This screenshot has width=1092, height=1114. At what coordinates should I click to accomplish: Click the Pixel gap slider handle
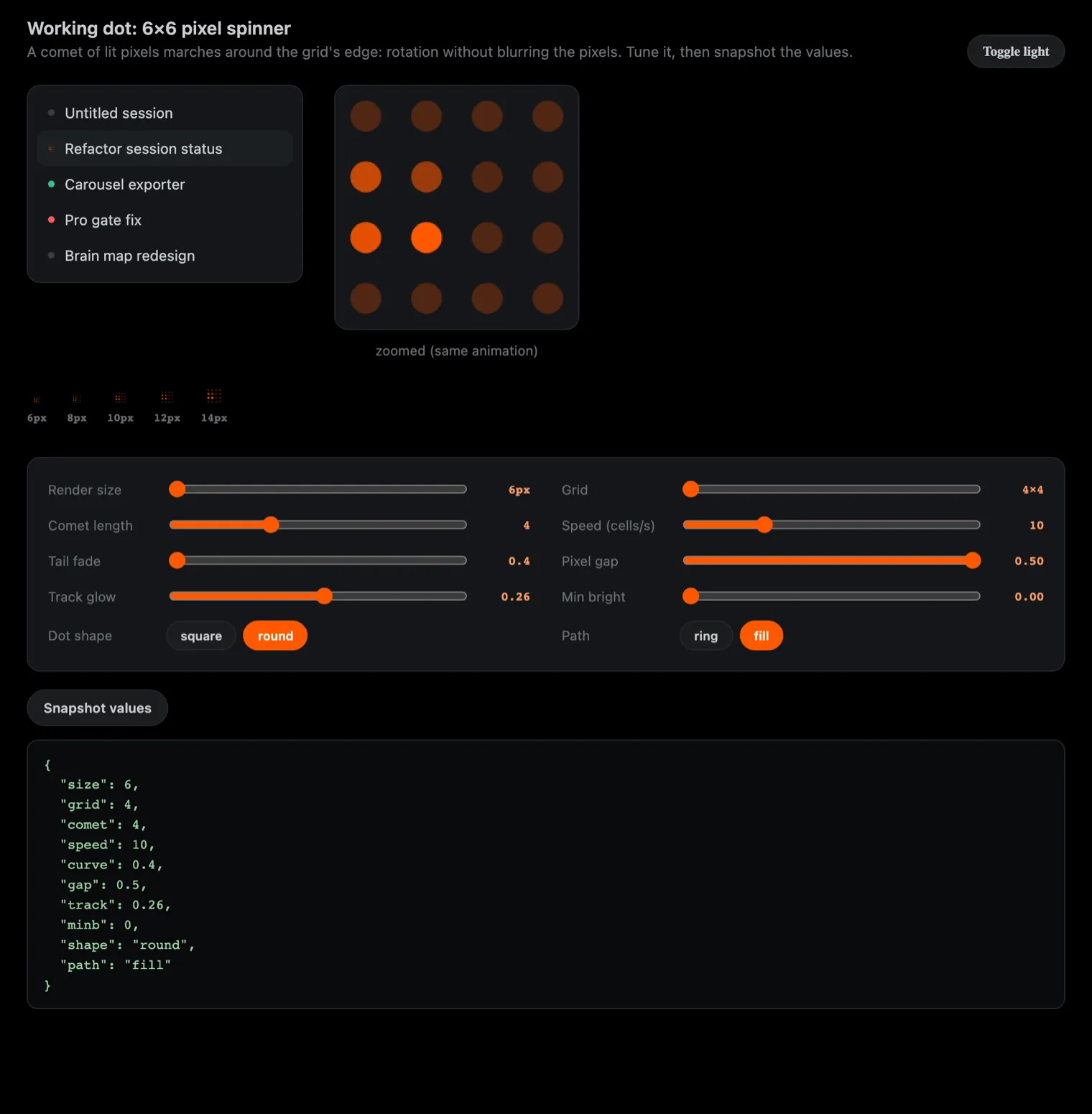(x=973, y=560)
